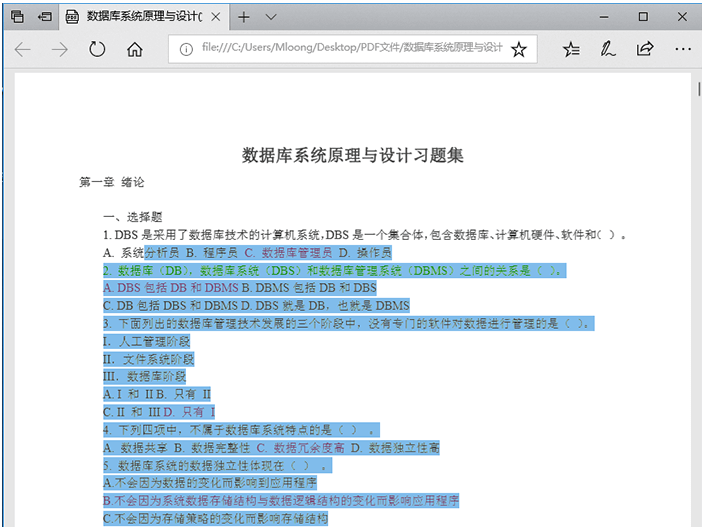The width and height of the screenshot is (702, 527).
Task: Show site information icon in address bar
Action: point(186,49)
